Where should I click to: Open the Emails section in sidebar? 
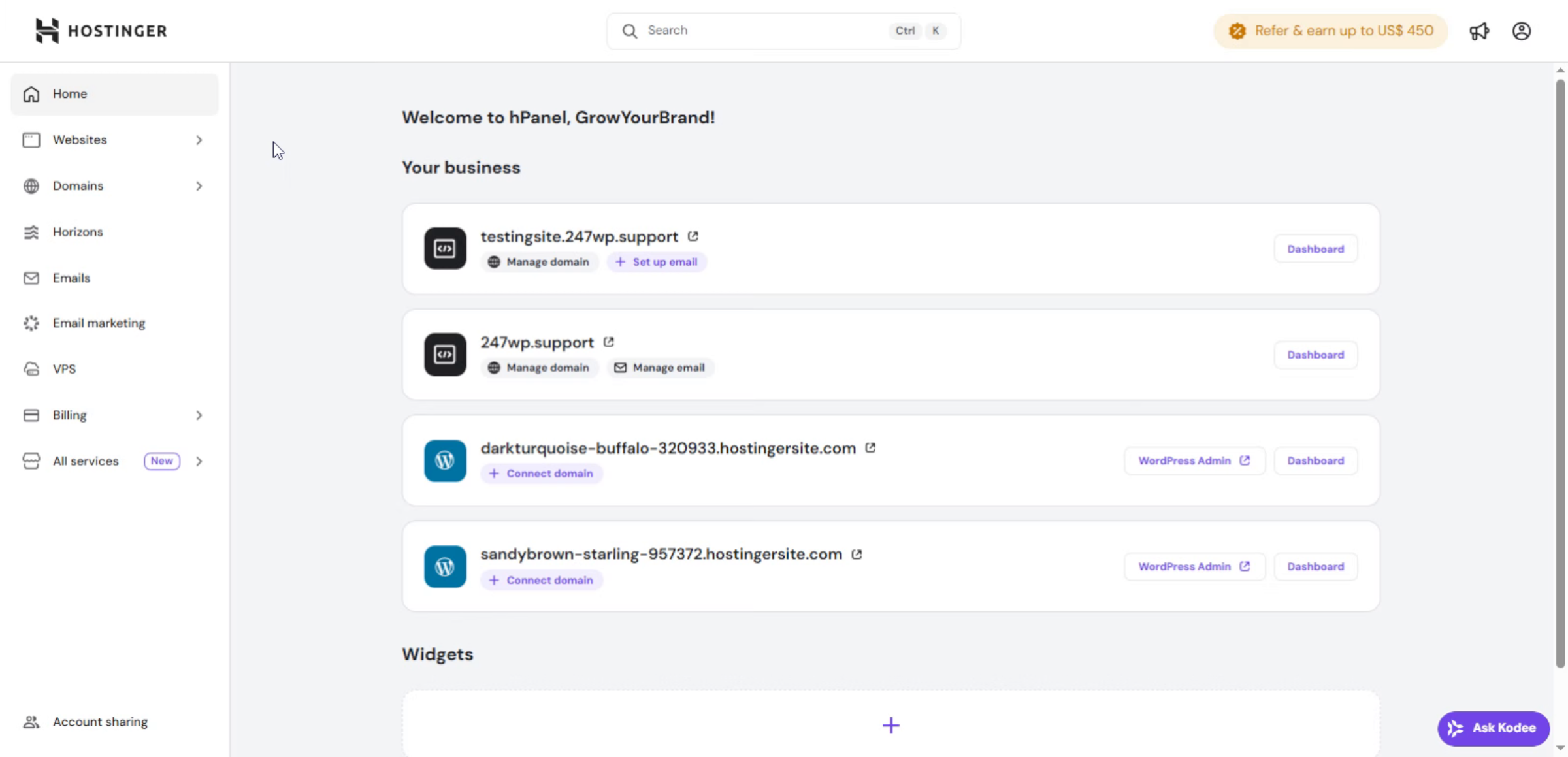pyautogui.click(x=71, y=278)
